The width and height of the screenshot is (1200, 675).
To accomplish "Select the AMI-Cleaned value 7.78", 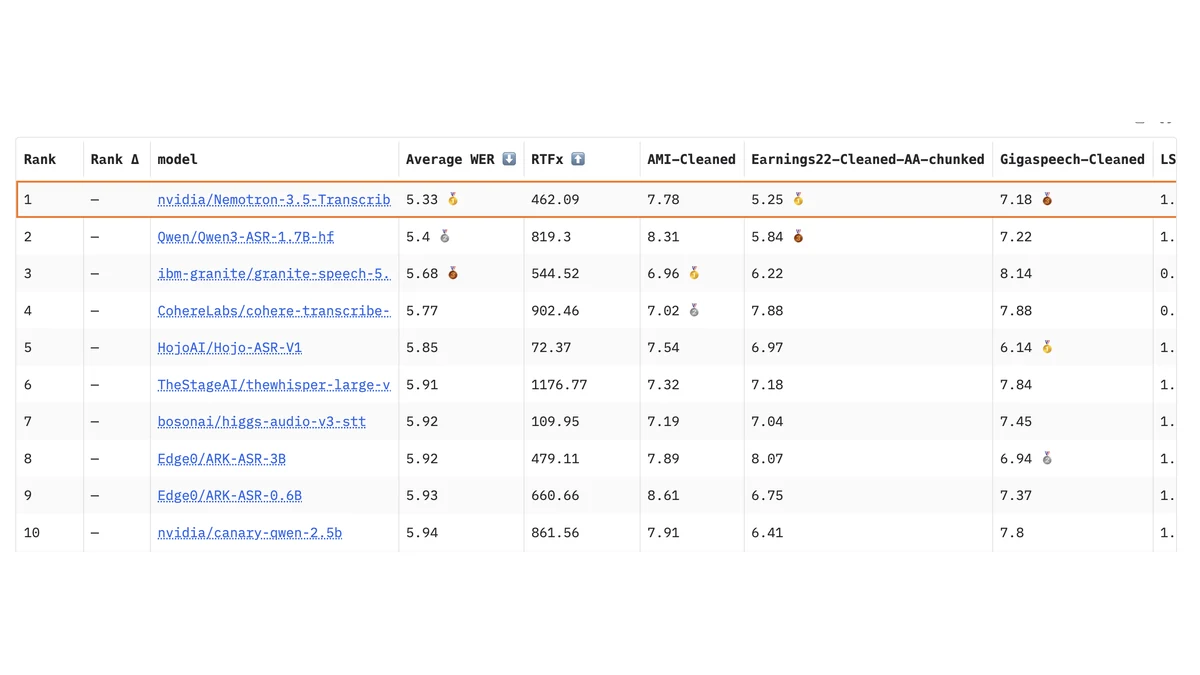I will point(663,199).
